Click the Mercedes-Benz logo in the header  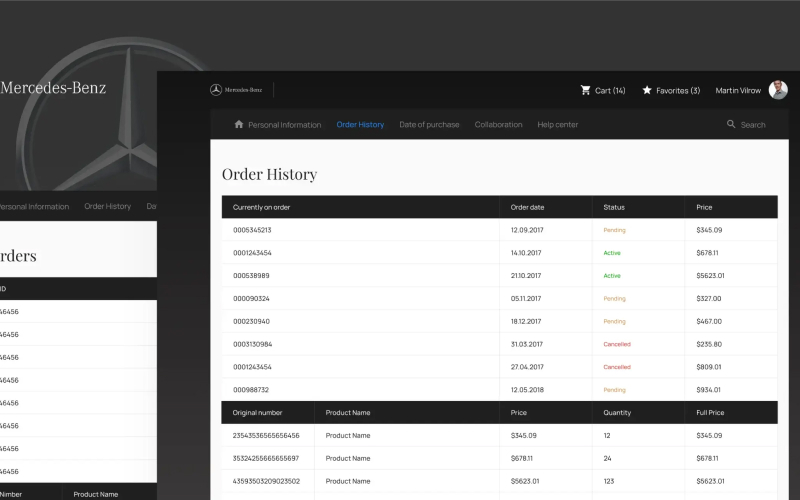[236, 90]
